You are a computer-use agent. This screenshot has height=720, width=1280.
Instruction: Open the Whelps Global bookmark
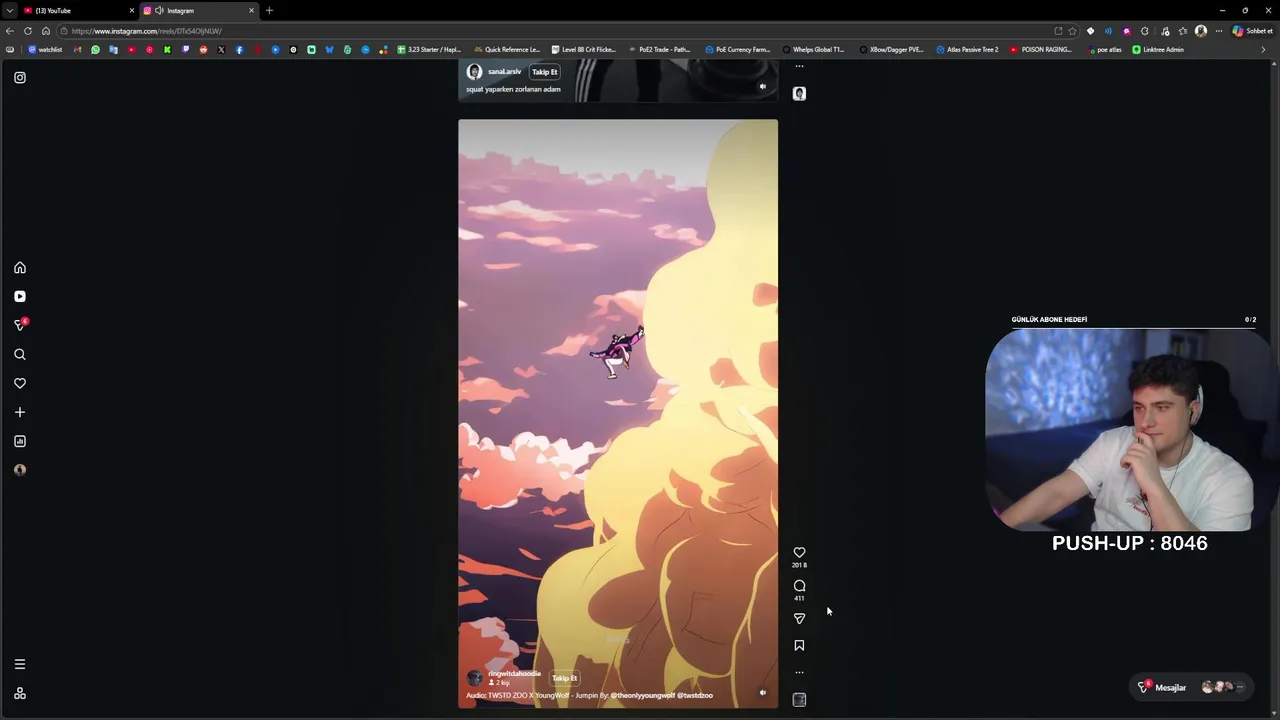(813, 49)
